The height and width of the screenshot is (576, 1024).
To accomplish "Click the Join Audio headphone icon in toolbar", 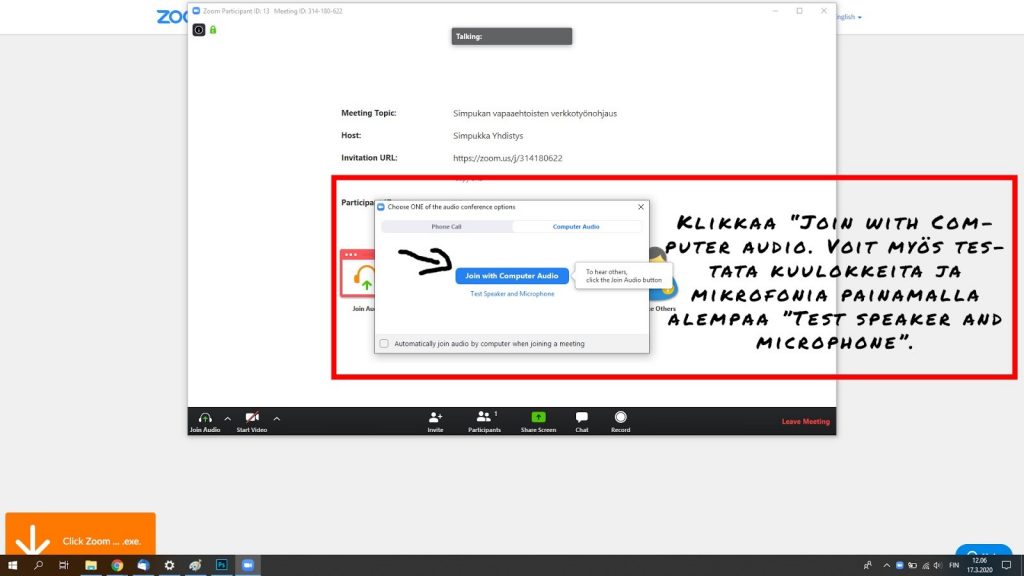I will (205, 418).
